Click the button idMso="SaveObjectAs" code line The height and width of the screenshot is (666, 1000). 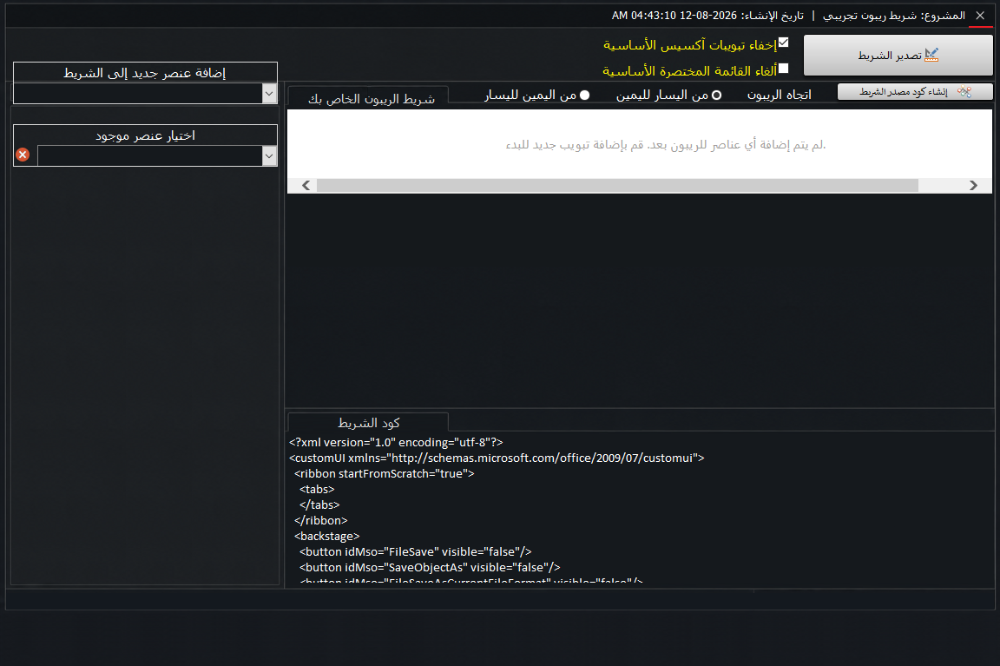[x=430, y=567]
